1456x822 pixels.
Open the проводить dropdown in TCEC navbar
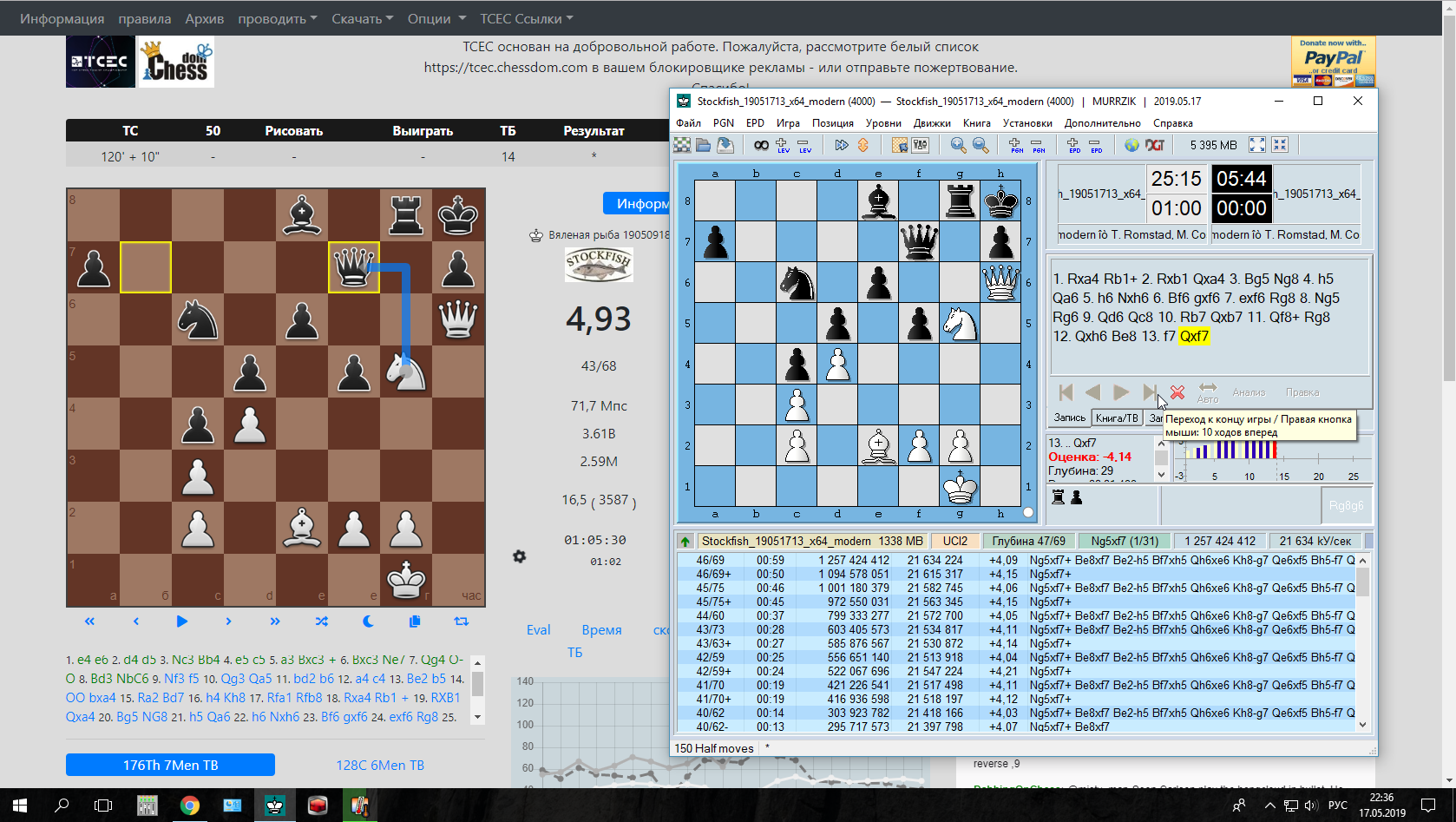[x=278, y=18]
